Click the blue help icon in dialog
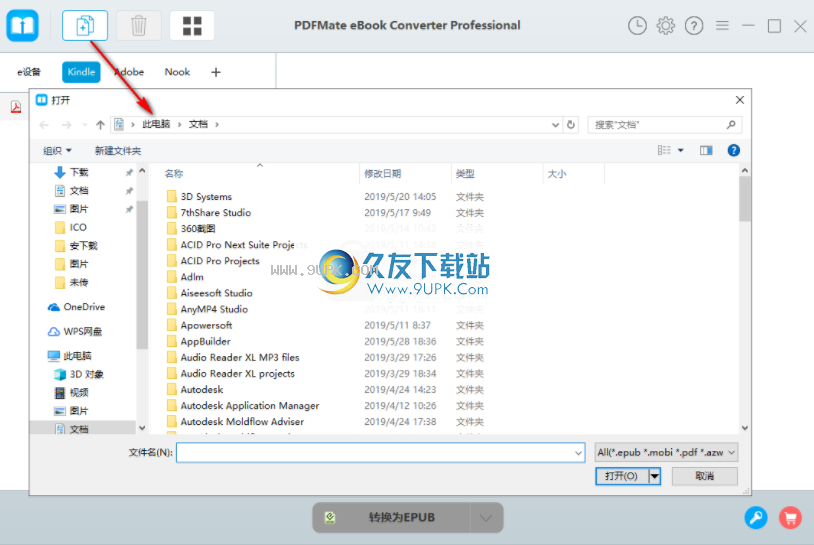The width and height of the screenshot is (814, 545). 734,151
